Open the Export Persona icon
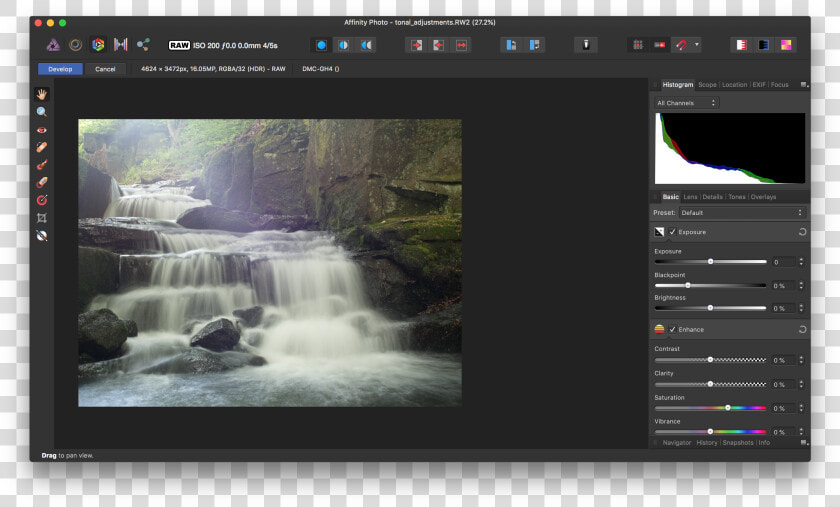Image resolution: width=840 pixels, height=507 pixels. [143, 45]
